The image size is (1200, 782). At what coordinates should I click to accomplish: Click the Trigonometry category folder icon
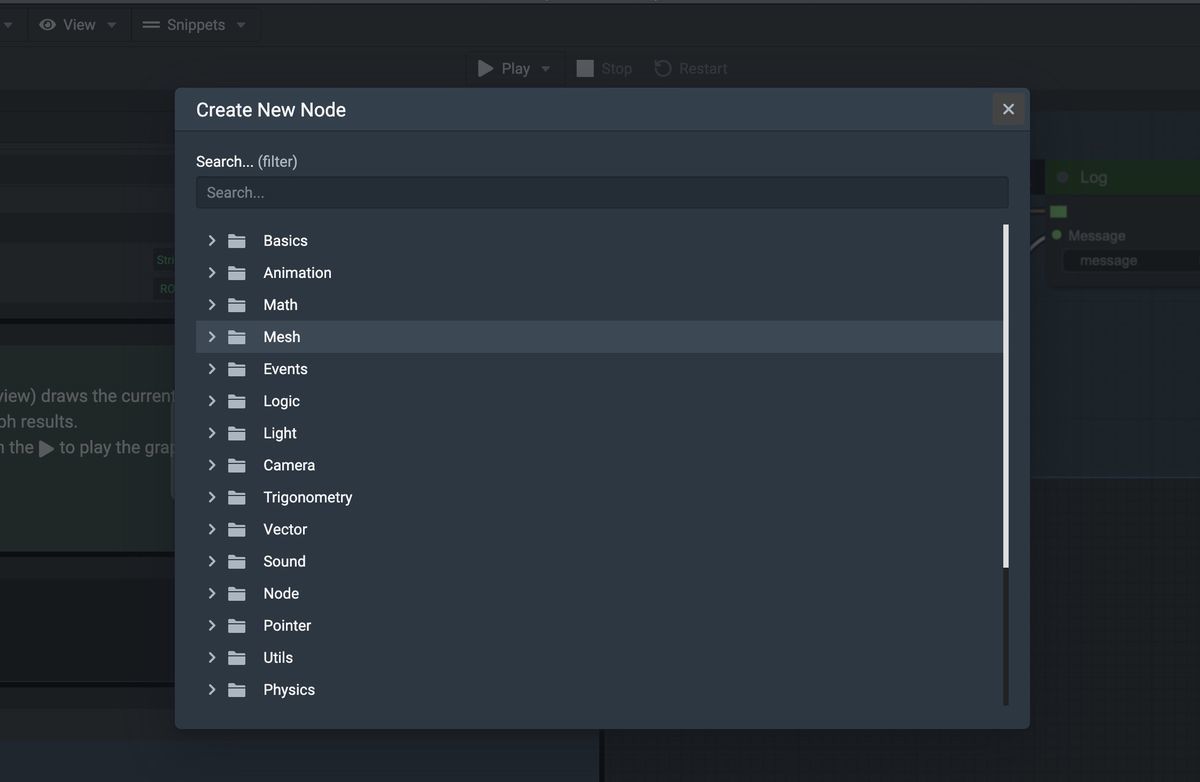(x=237, y=497)
